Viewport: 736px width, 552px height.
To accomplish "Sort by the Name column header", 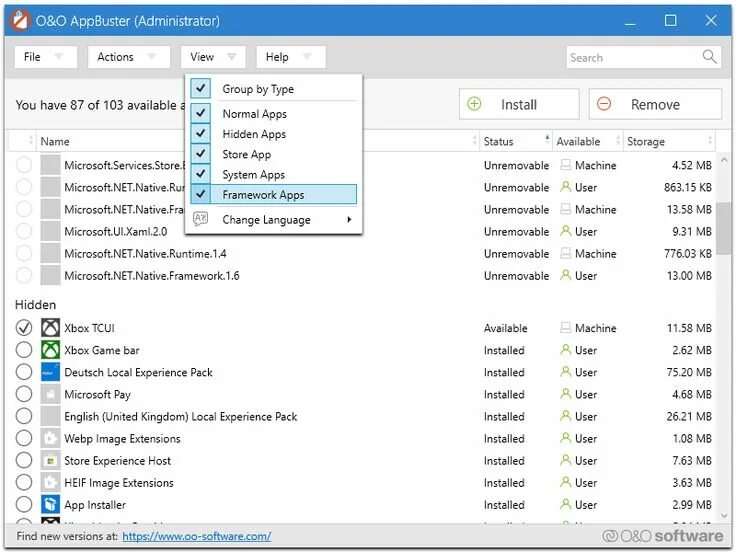I will [x=257, y=141].
